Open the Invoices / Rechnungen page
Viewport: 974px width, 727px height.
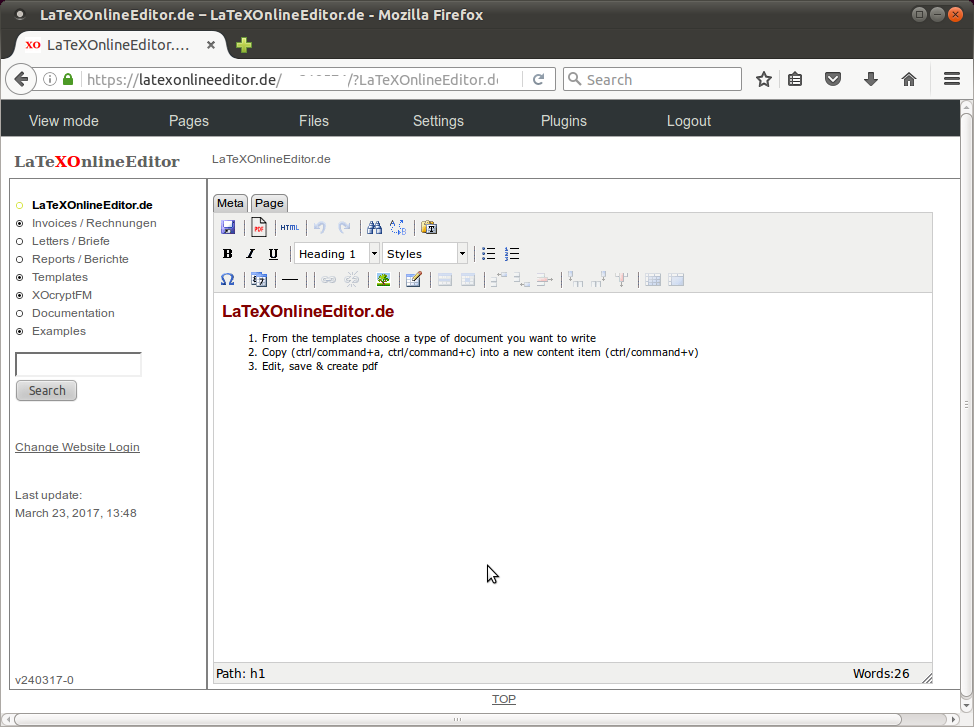[94, 223]
